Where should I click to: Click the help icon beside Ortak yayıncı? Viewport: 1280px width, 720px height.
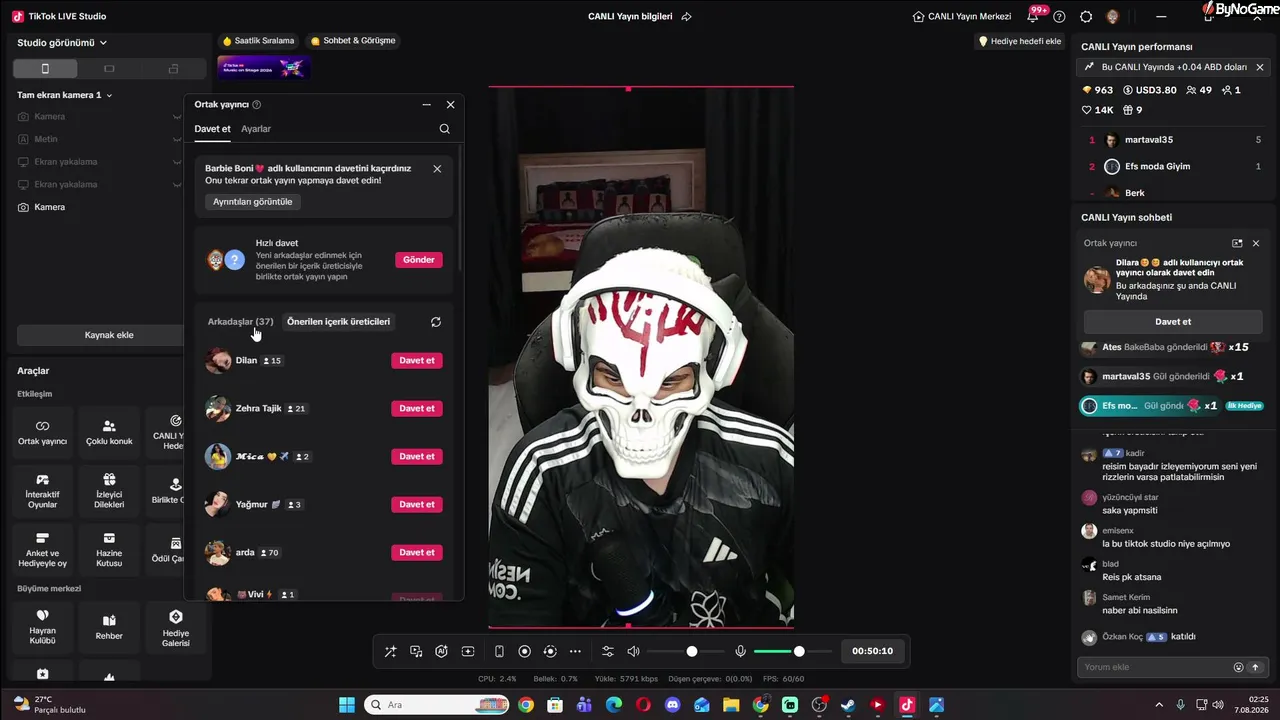pyautogui.click(x=257, y=105)
